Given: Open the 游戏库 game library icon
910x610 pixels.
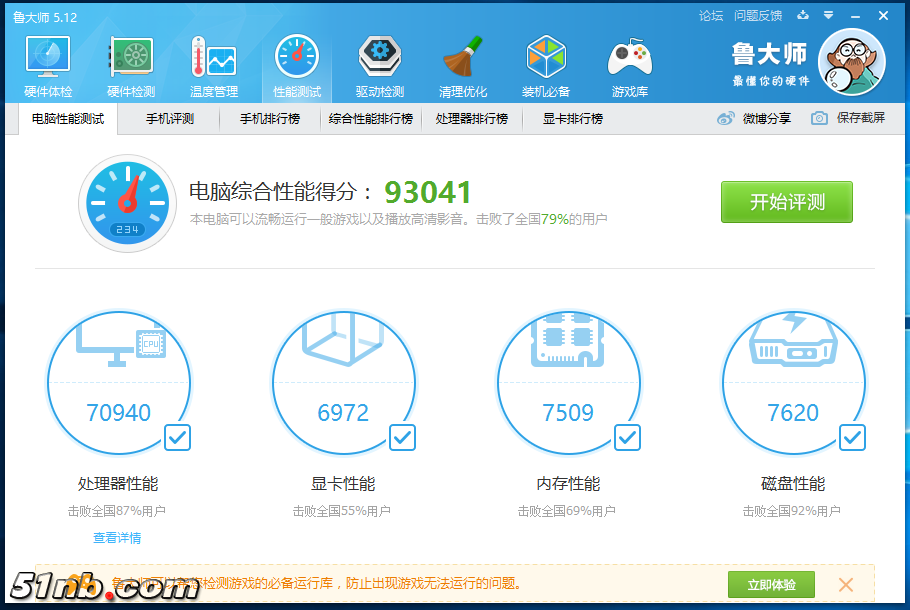Looking at the screenshot, I should pos(629,60).
